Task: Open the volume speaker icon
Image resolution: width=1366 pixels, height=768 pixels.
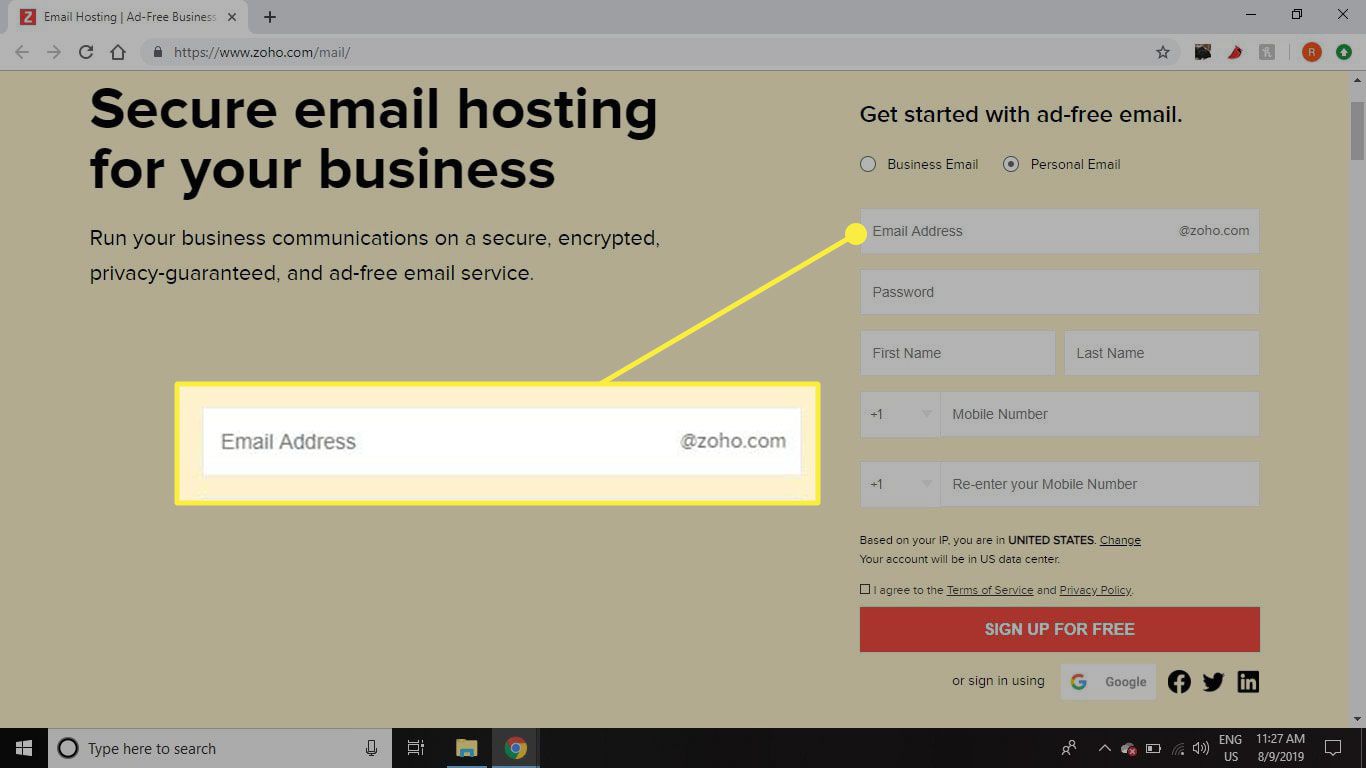Action: tap(1201, 748)
